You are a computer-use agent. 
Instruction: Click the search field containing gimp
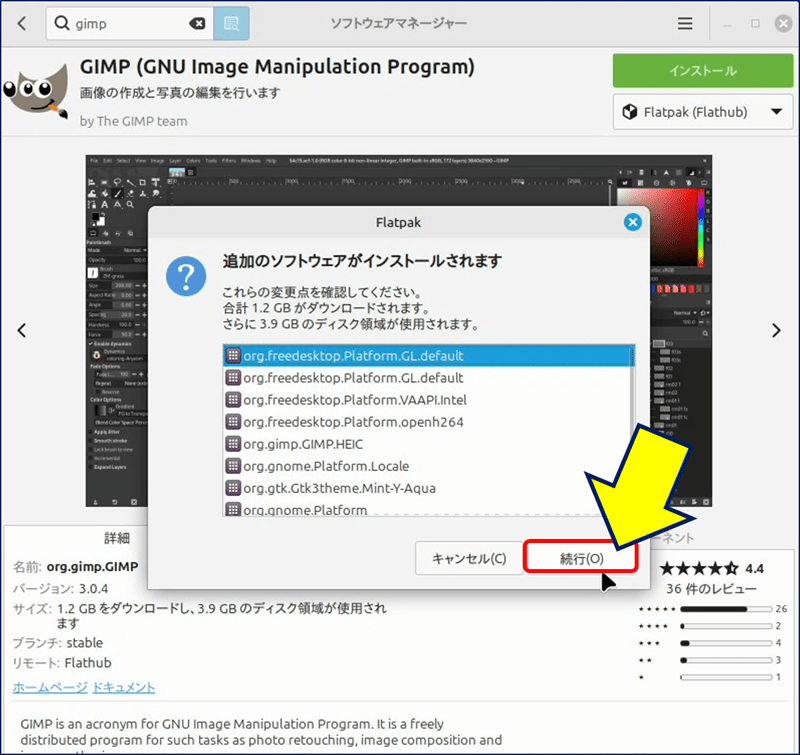pyautogui.click(x=130, y=23)
